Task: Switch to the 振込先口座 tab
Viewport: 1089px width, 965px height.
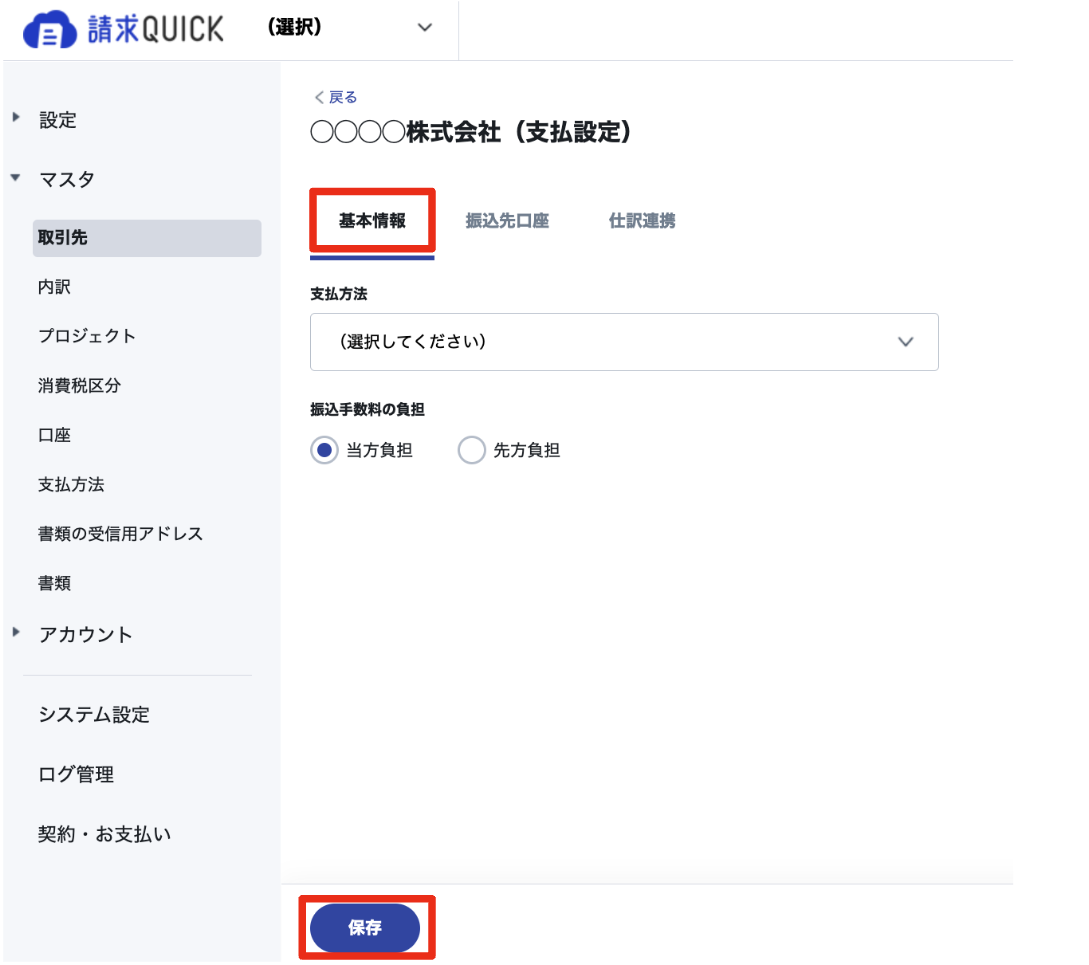Action: pos(507,221)
